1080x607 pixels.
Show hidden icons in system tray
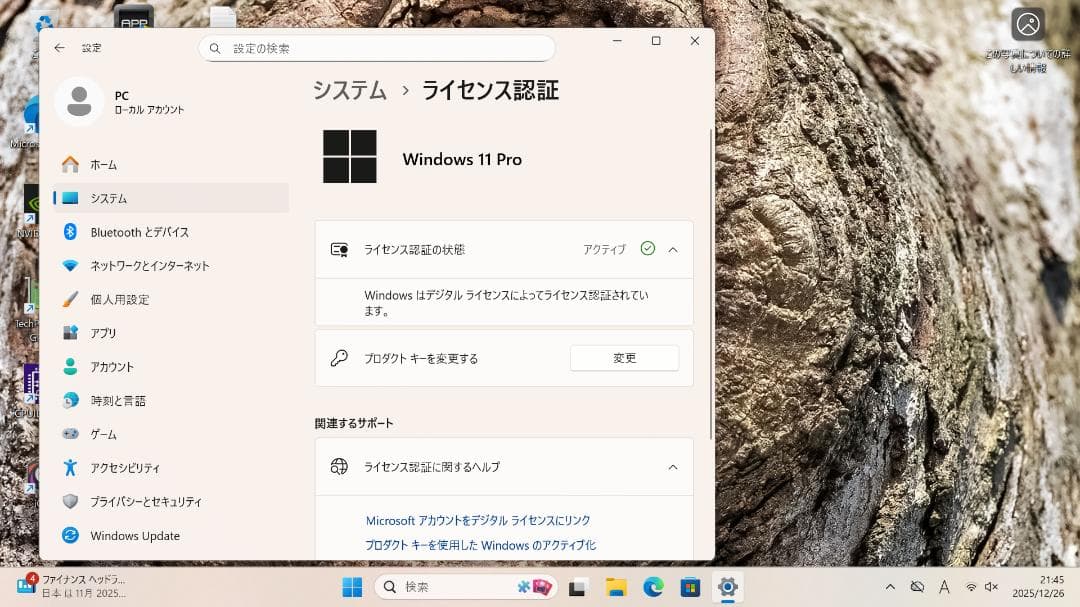[x=890, y=587]
